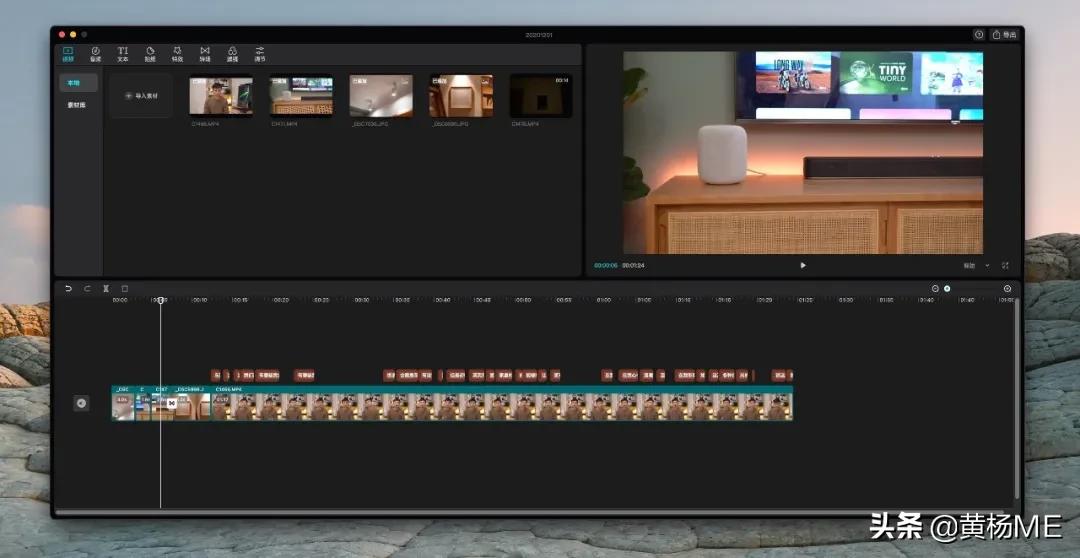The width and height of the screenshot is (1080, 558).
Task: Select the first subtitle clip on text track
Action: tap(216, 375)
